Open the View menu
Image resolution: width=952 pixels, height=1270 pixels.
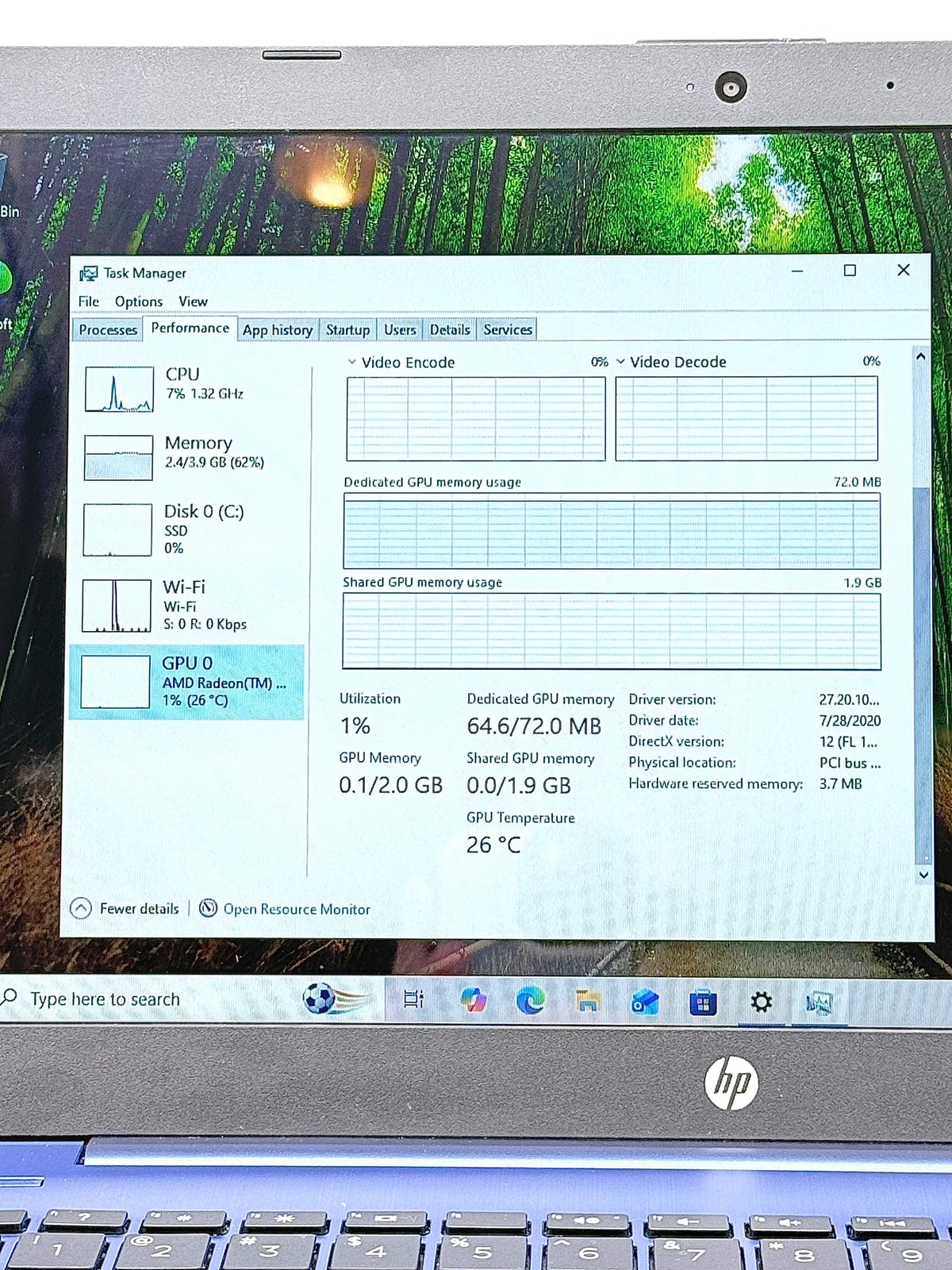pos(193,302)
